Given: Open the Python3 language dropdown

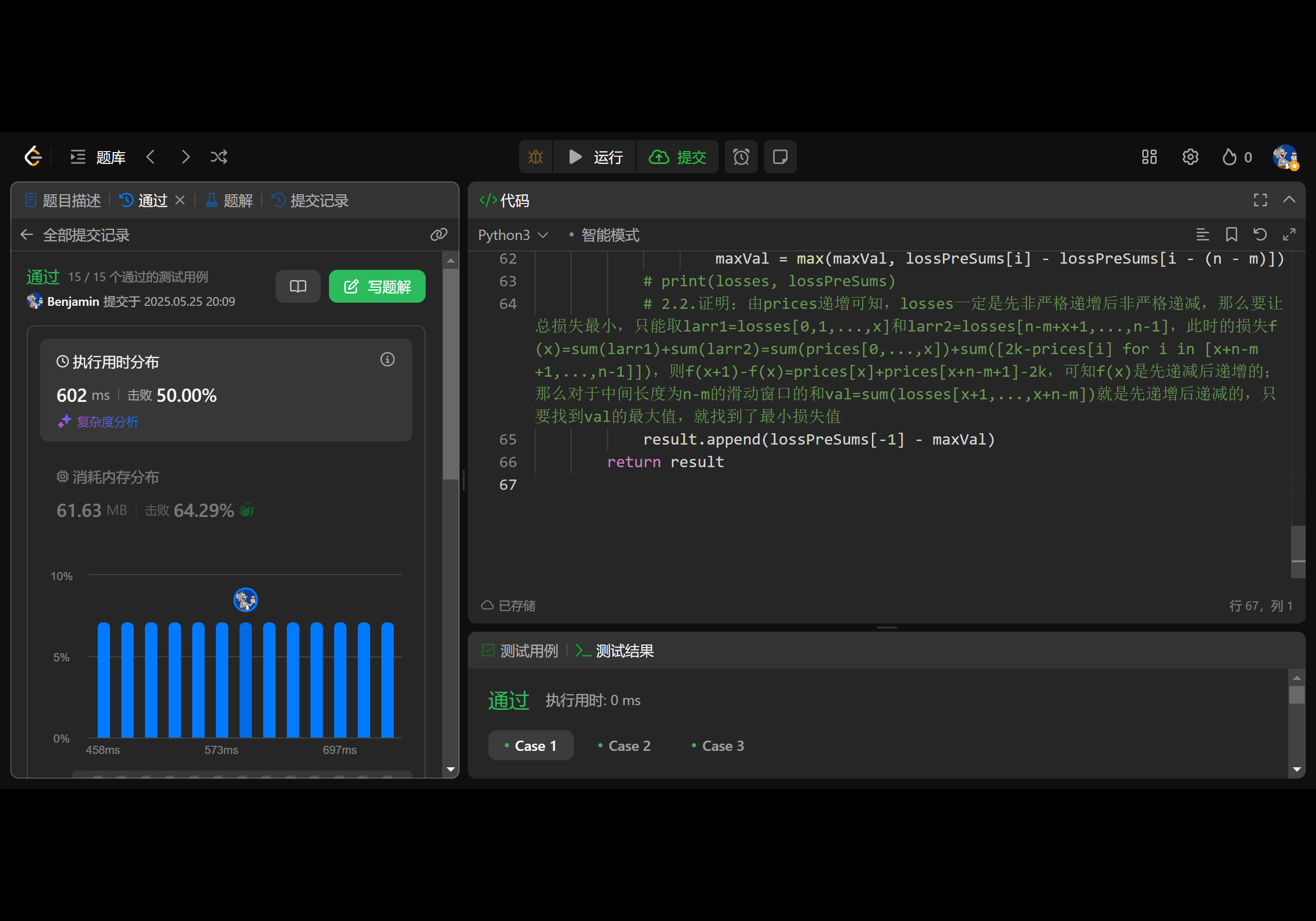Looking at the screenshot, I should [513, 235].
